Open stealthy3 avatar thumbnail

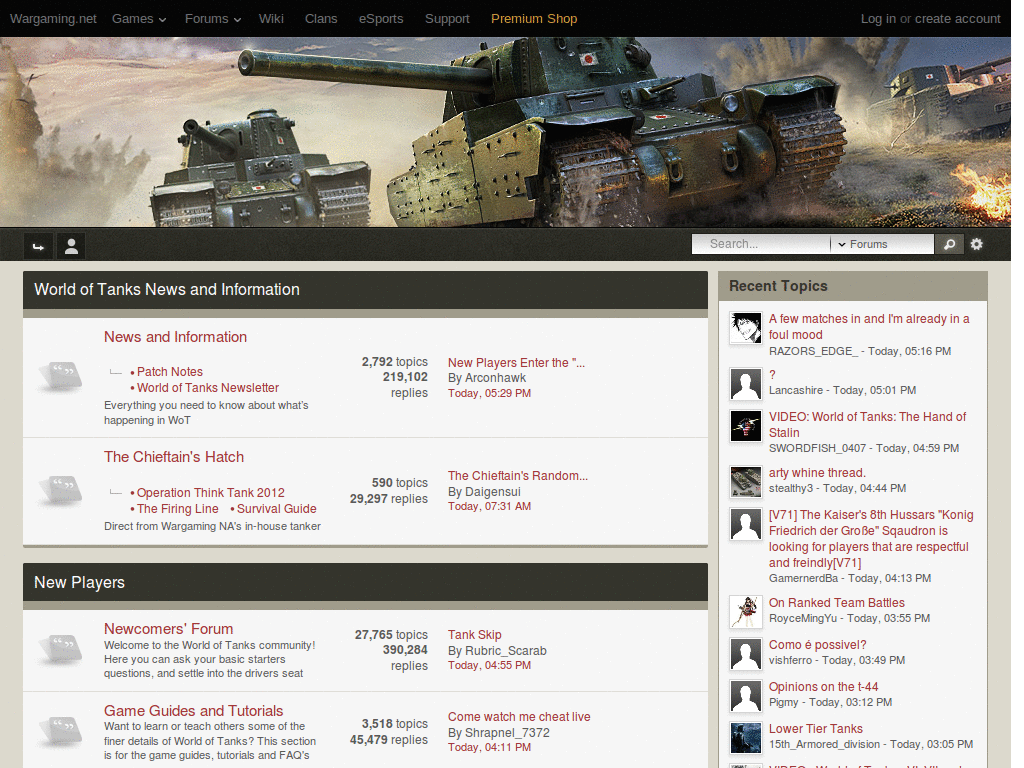[746, 482]
